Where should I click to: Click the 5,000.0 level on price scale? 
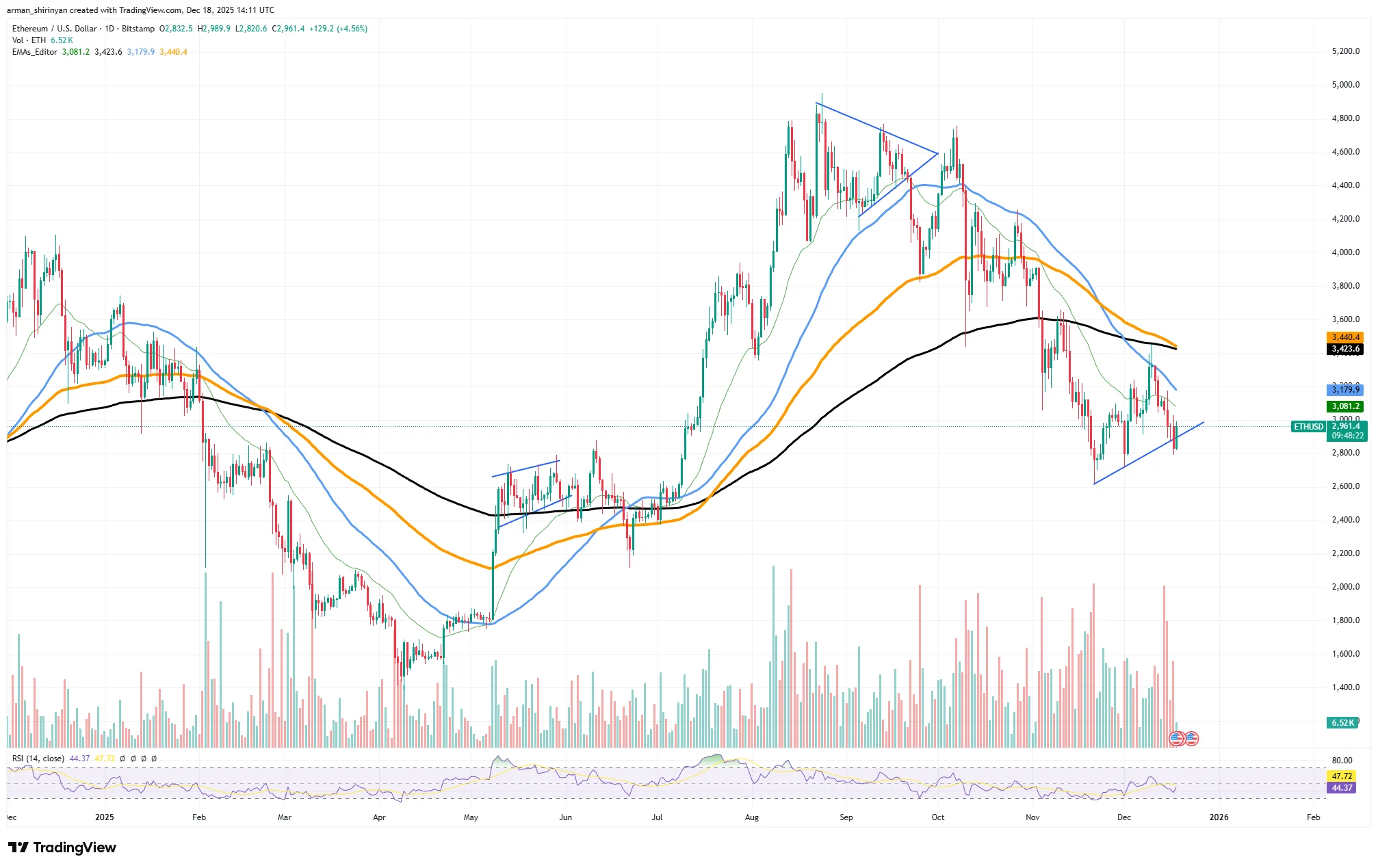click(1345, 85)
